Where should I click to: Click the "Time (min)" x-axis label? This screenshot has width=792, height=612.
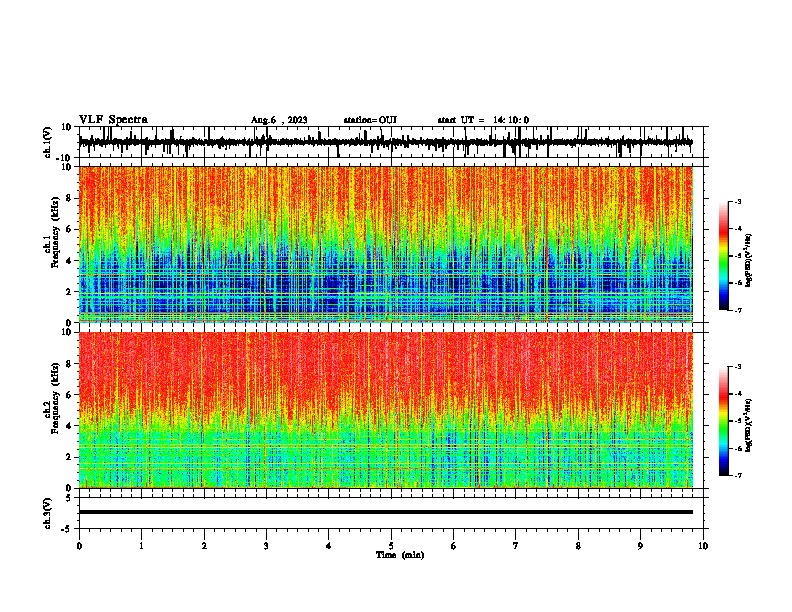pos(400,555)
